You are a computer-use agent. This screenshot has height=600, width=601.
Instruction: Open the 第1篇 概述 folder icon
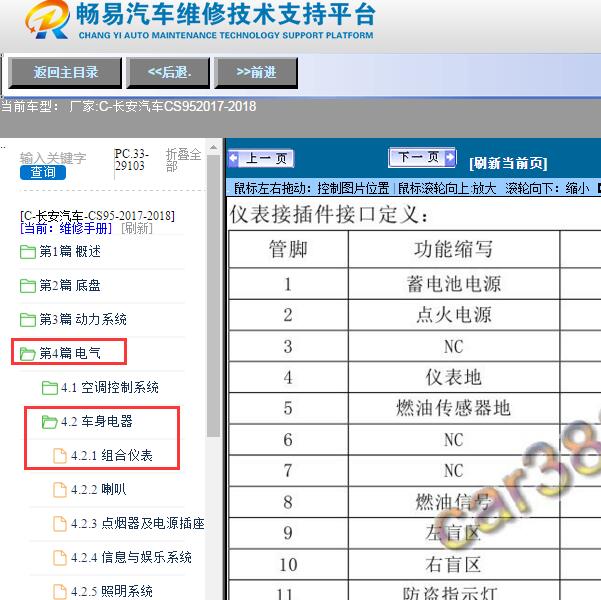coord(28,252)
